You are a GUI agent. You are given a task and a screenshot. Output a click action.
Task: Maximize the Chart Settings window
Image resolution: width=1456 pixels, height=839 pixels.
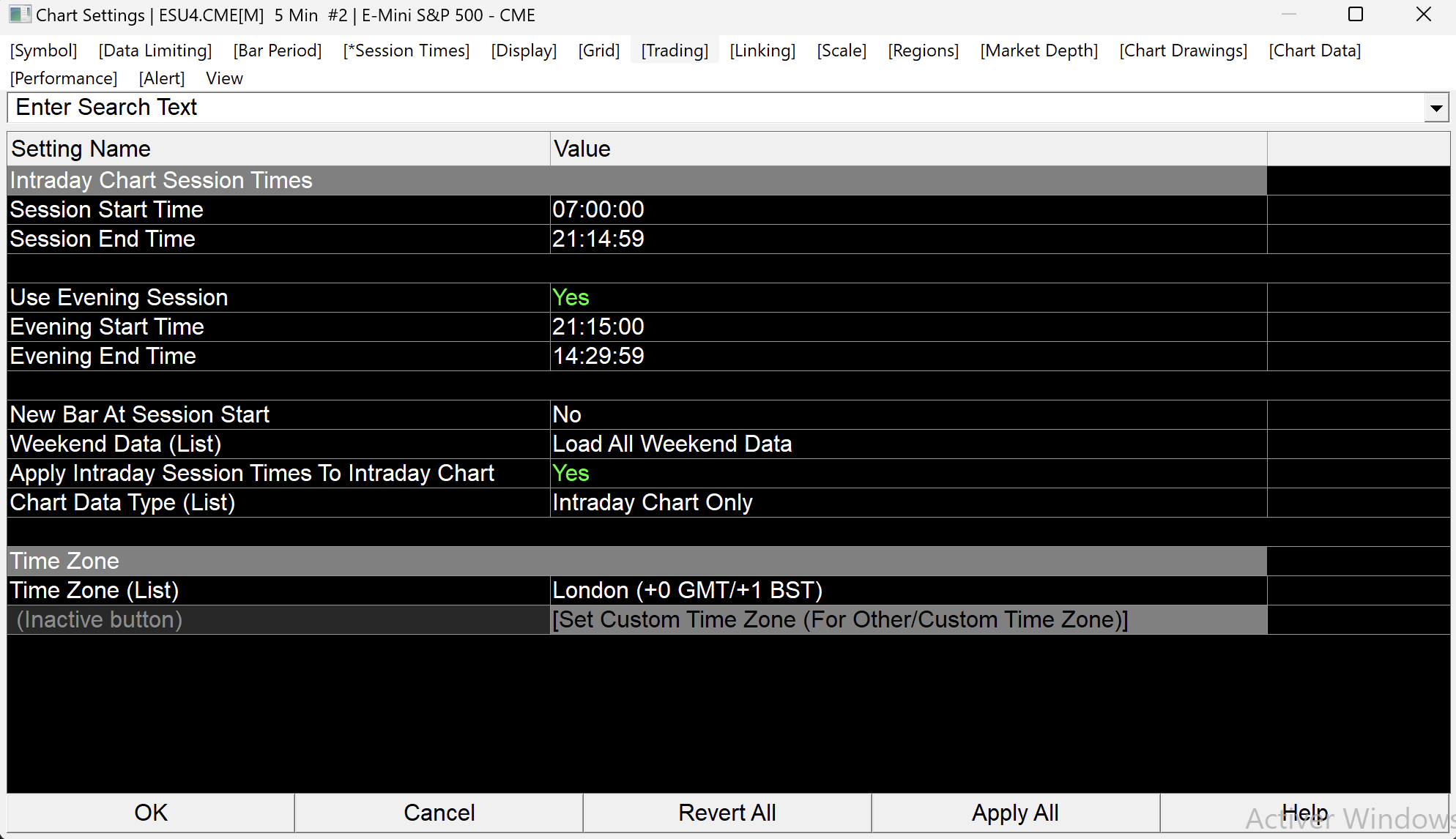tap(1355, 15)
